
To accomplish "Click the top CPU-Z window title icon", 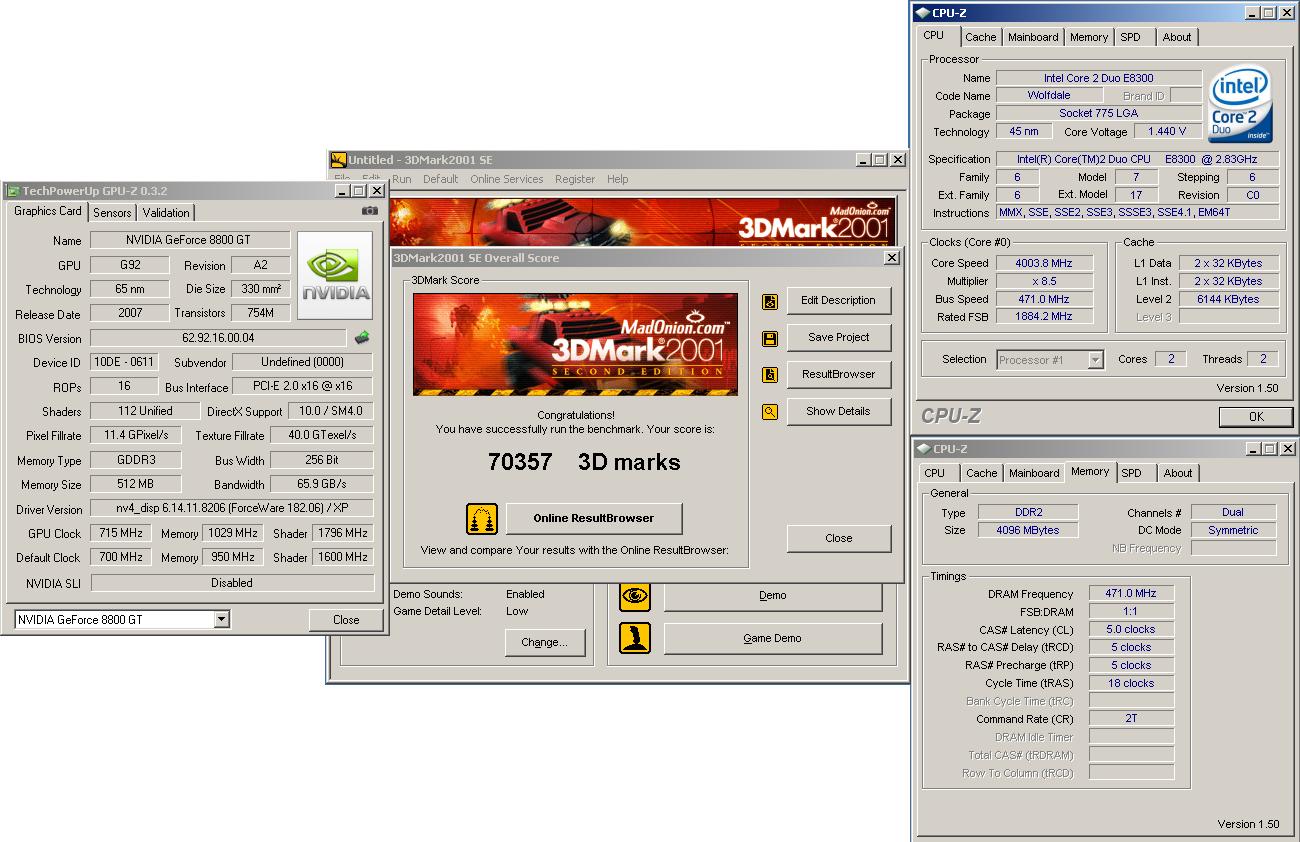I will click(x=922, y=13).
